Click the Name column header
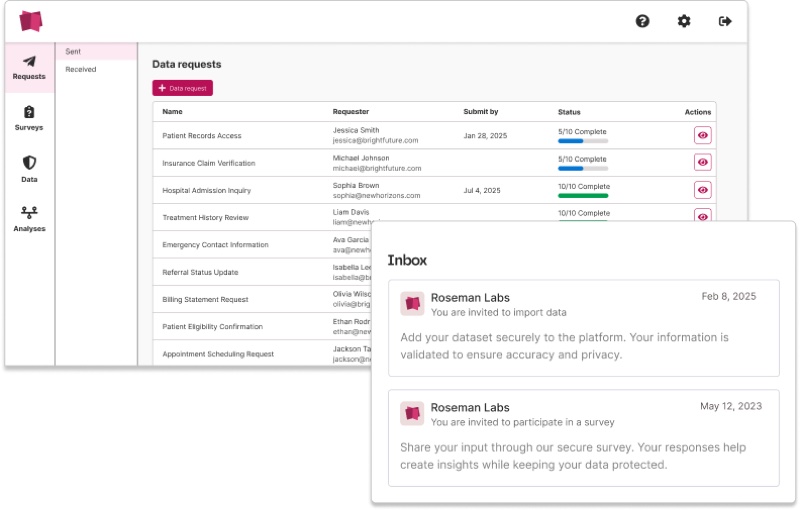This screenshot has width=800, height=510. tap(172, 112)
